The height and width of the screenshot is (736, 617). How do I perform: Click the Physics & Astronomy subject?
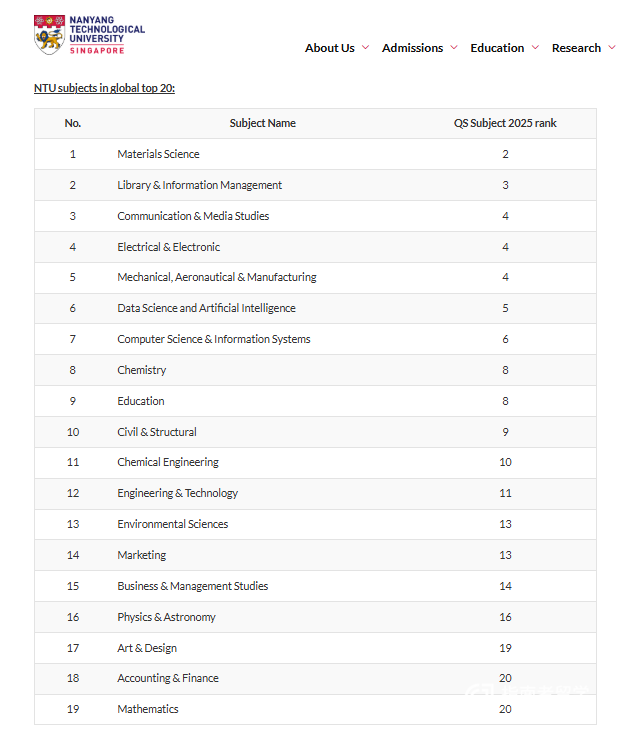pos(166,617)
